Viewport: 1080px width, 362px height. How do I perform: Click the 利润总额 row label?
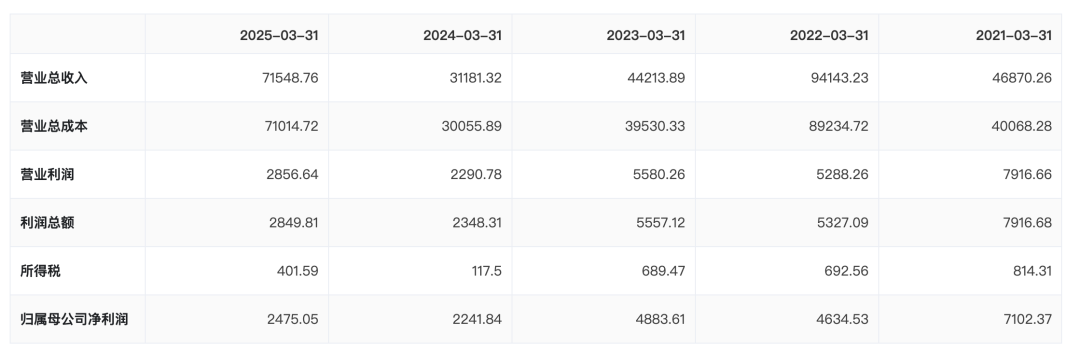pyautogui.click(x=48, y=222)
